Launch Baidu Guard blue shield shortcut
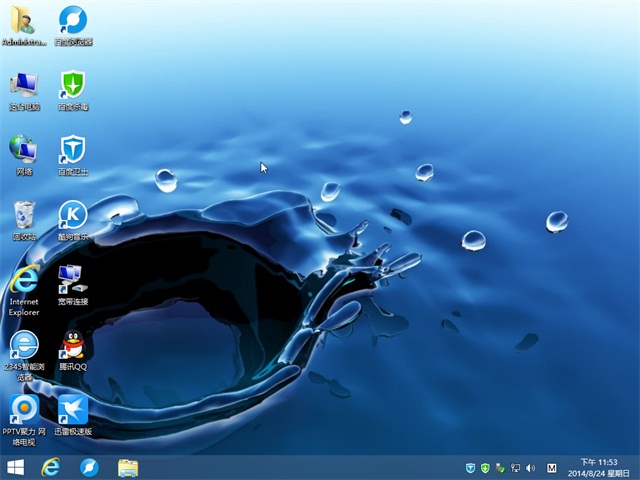Viewport: 640px width, 480px height. click(72, 149)
